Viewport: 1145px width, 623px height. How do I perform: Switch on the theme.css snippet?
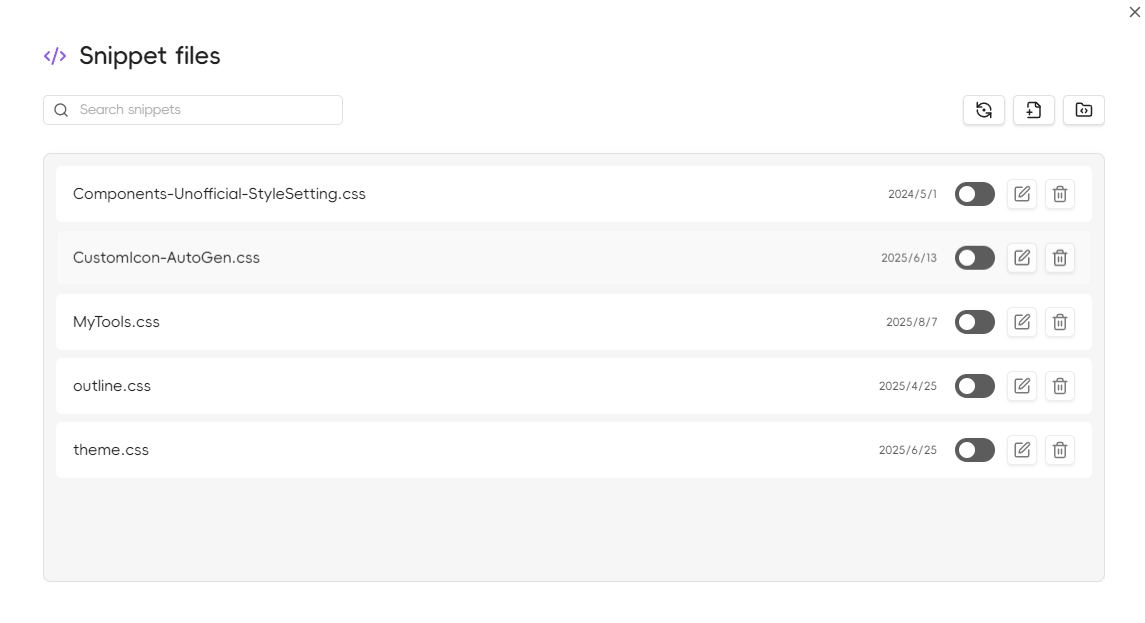click(x=975, y=450)
